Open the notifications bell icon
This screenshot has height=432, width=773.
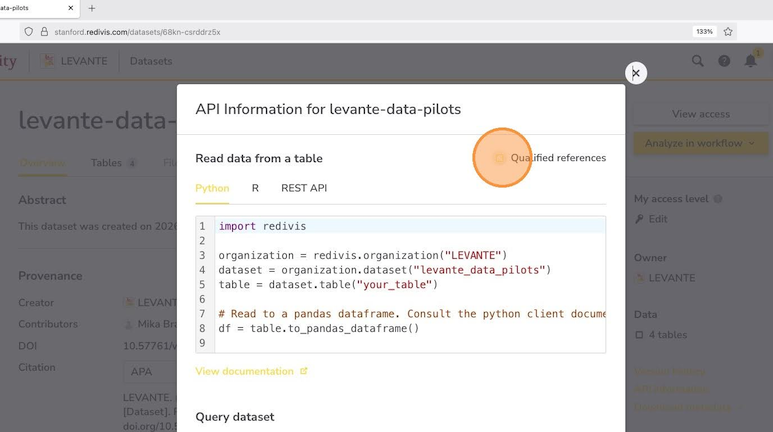point(750,61)
